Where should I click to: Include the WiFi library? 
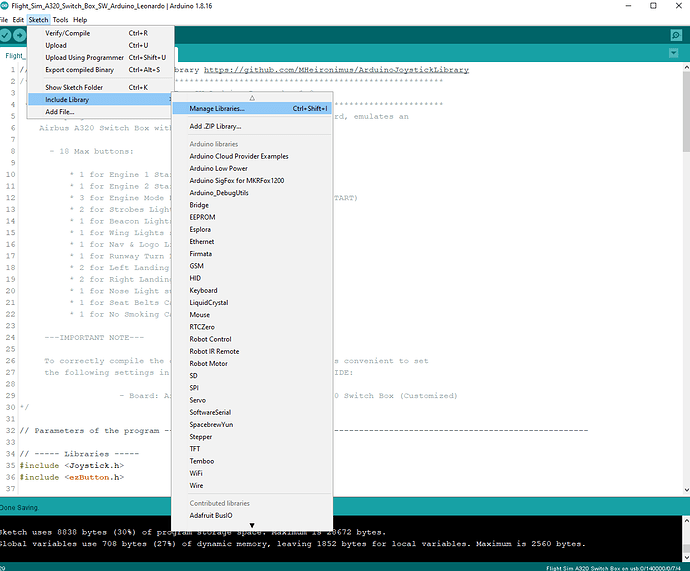[x=252, y=473]
